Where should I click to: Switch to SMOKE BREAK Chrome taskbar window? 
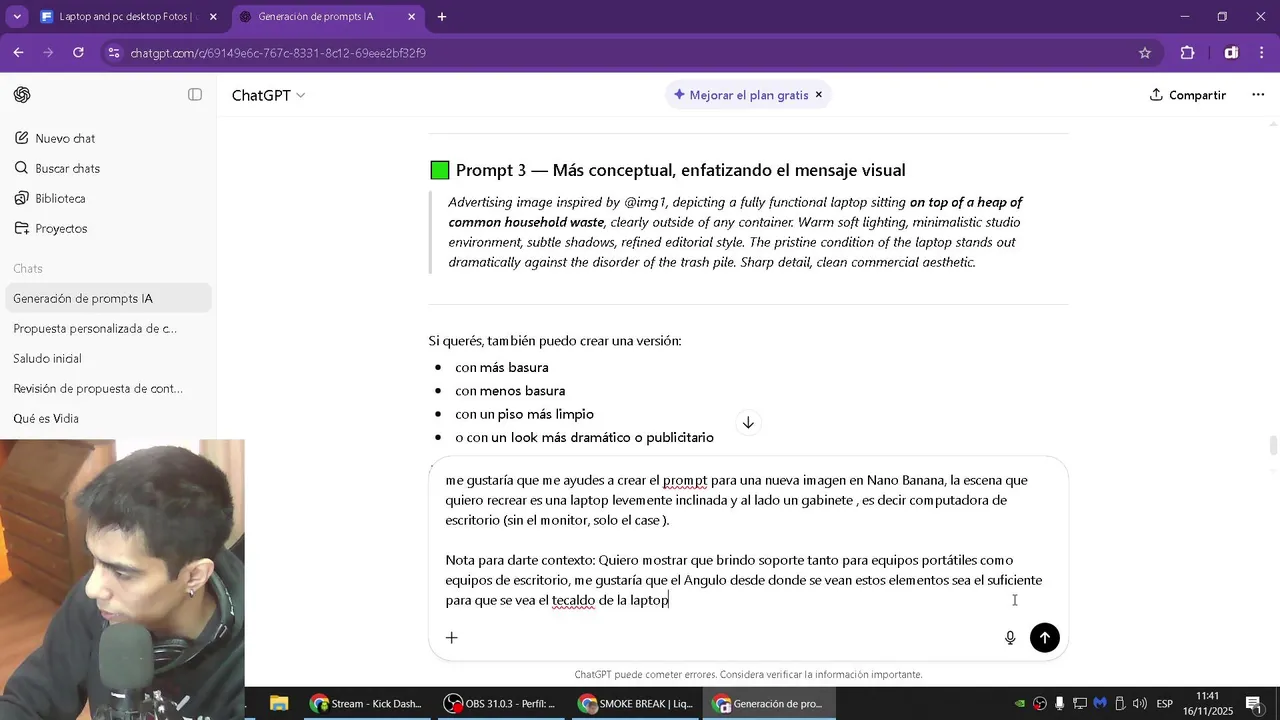(x=636, y=704)
